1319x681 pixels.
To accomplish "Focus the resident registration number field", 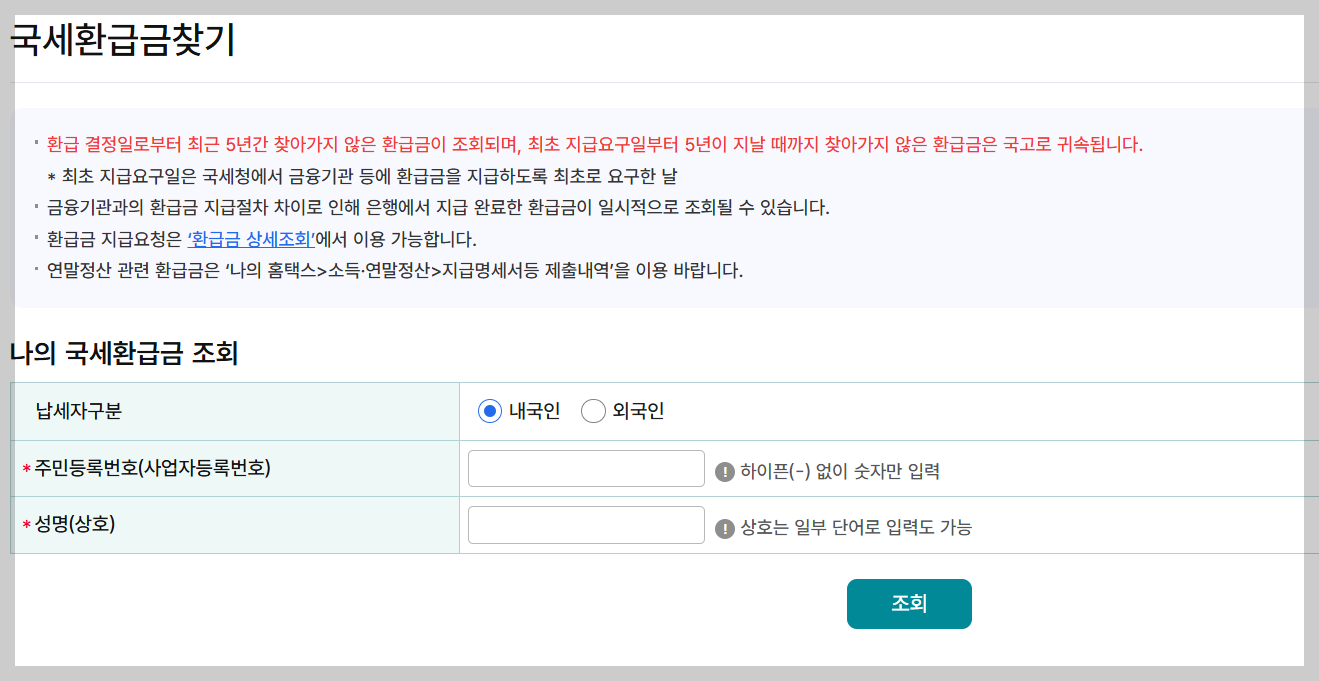I will pos(585,467).
